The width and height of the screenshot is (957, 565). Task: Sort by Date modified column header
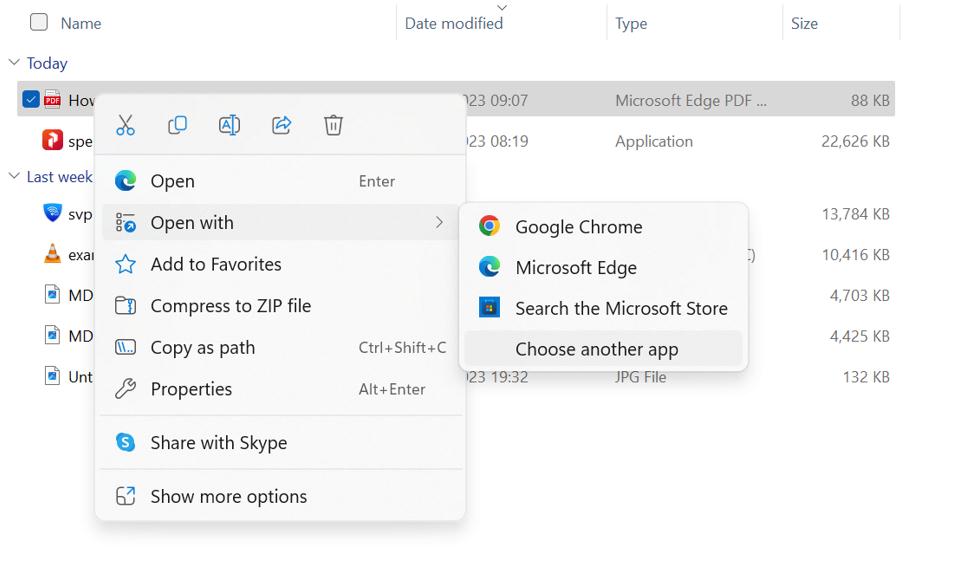[x=454, y=23]
